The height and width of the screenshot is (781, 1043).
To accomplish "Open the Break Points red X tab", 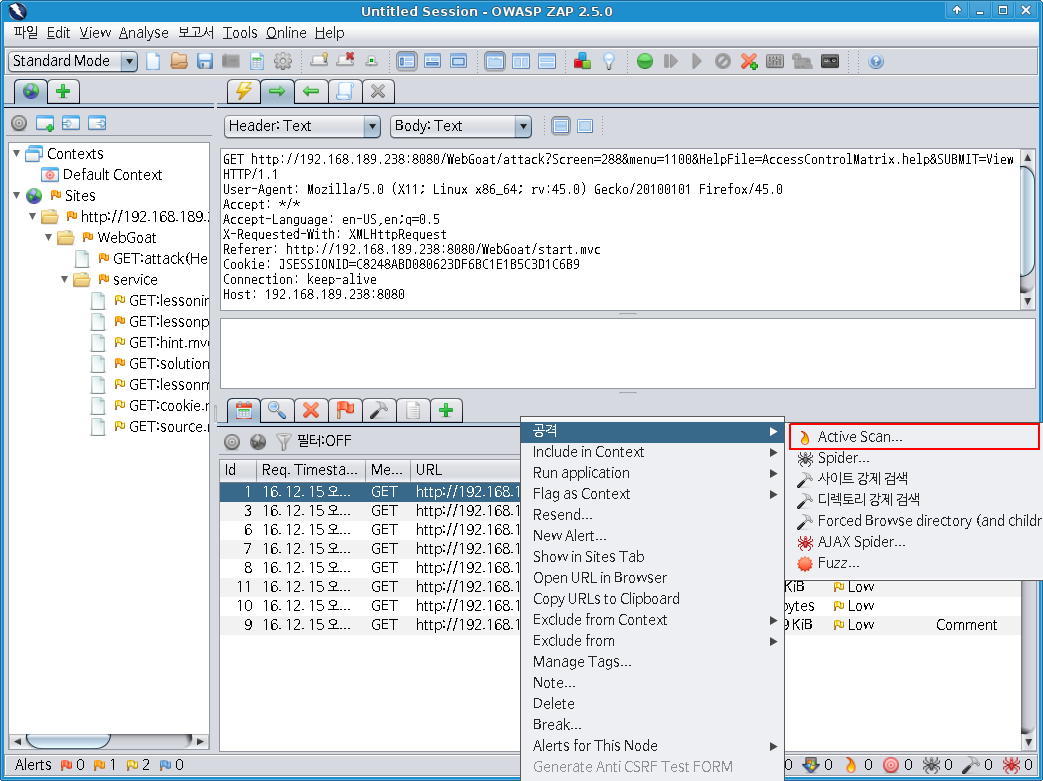I will point(311,410).
